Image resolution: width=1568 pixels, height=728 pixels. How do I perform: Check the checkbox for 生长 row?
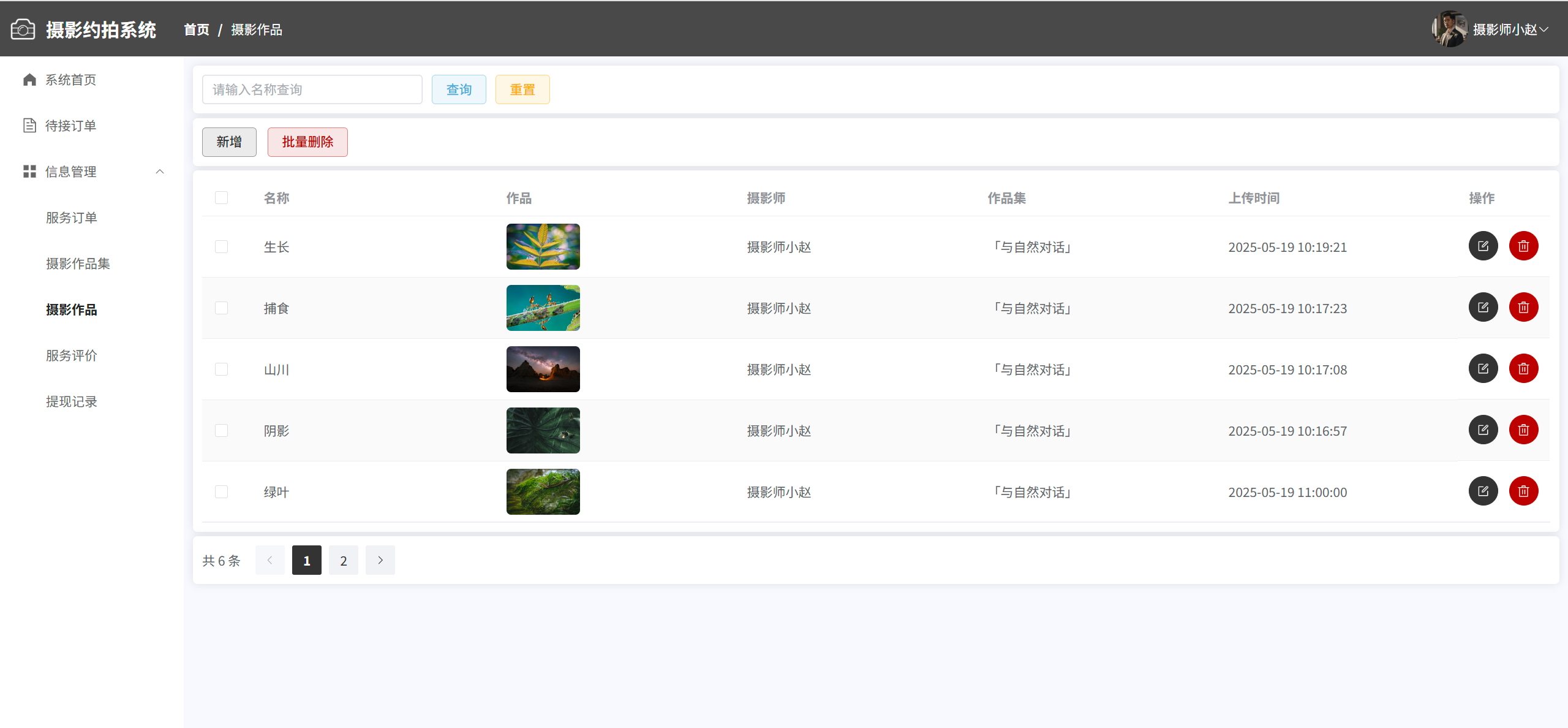(221, 247)
